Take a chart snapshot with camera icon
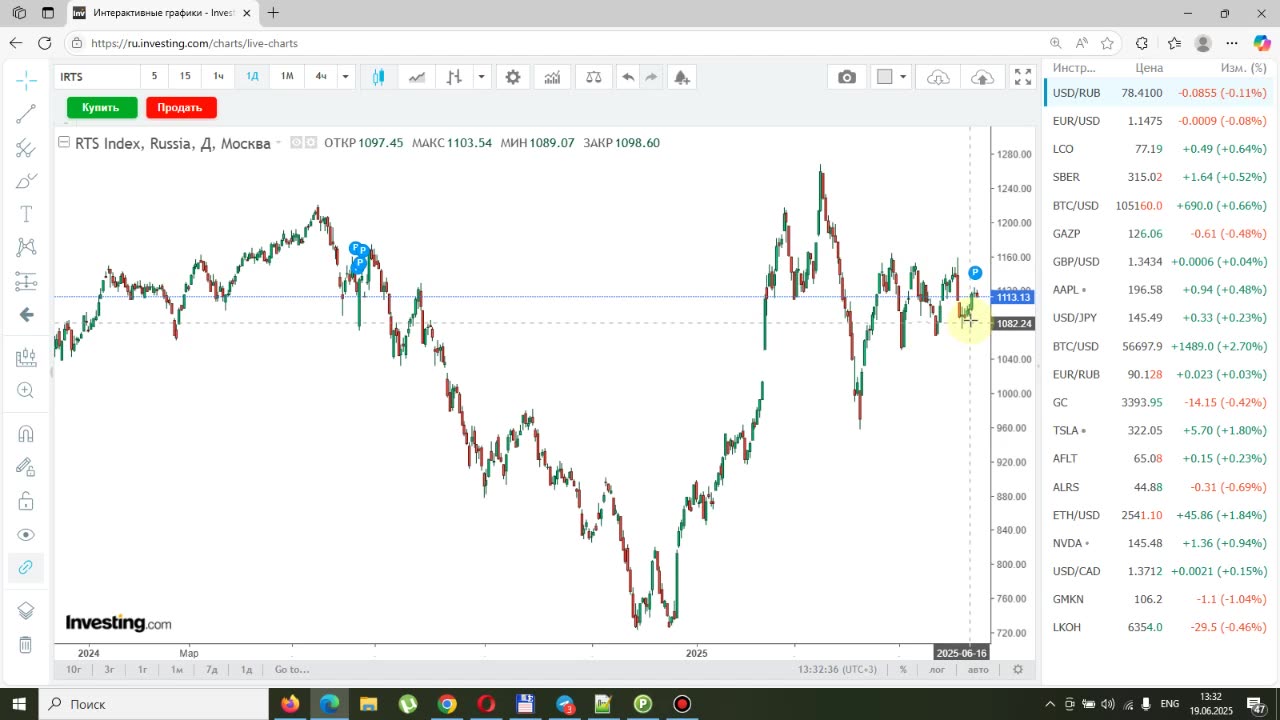 pyautogui.click(x=847, y=77)
